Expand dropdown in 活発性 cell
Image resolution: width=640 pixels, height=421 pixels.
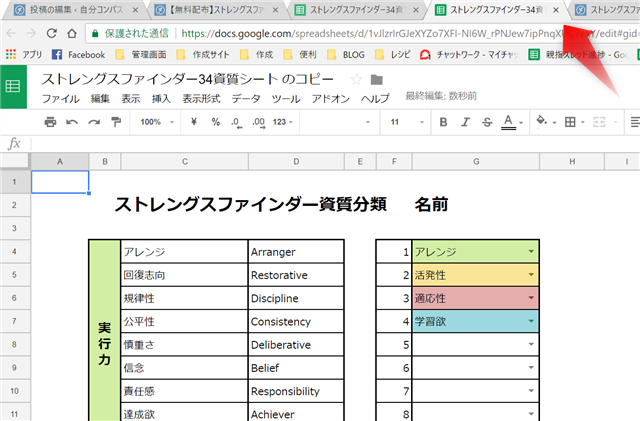click(x=531, y=274)
